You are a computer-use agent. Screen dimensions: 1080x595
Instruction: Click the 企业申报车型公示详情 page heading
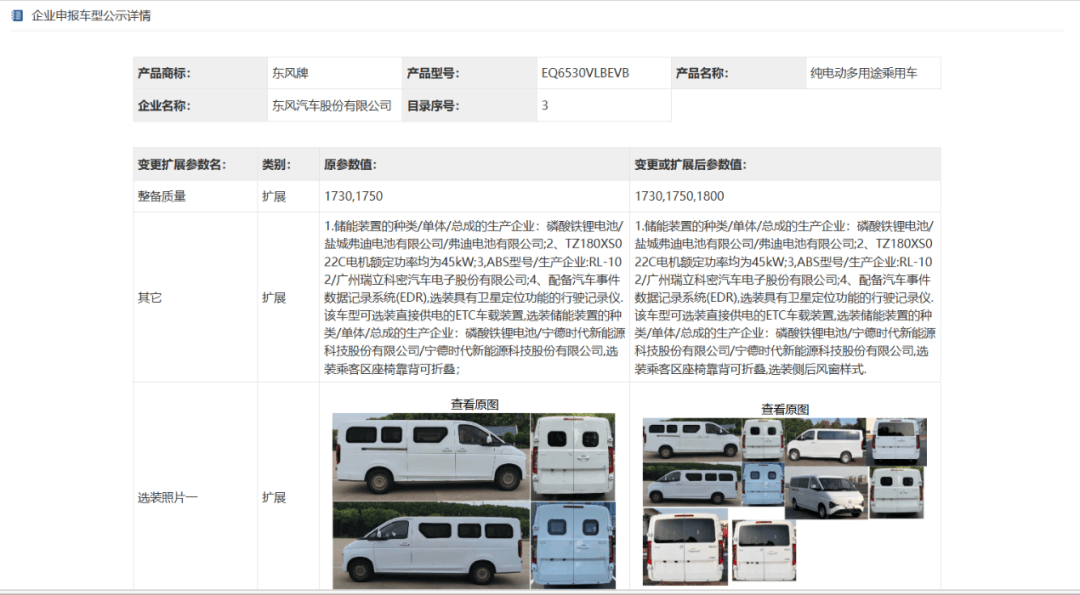pyautogui.click(x=92, y=16)
